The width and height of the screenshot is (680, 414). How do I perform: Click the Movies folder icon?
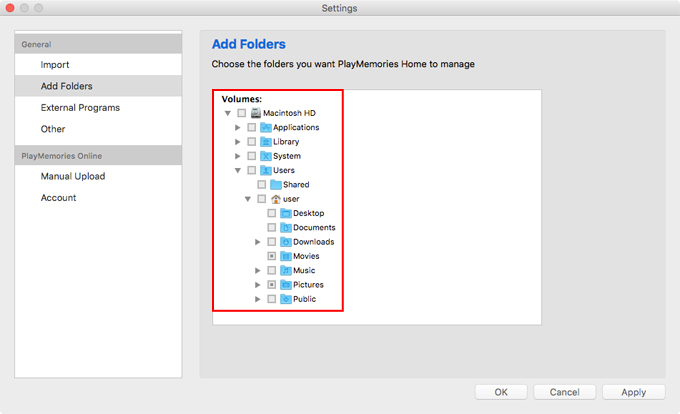pyautogui.click(x=286, y=256)
